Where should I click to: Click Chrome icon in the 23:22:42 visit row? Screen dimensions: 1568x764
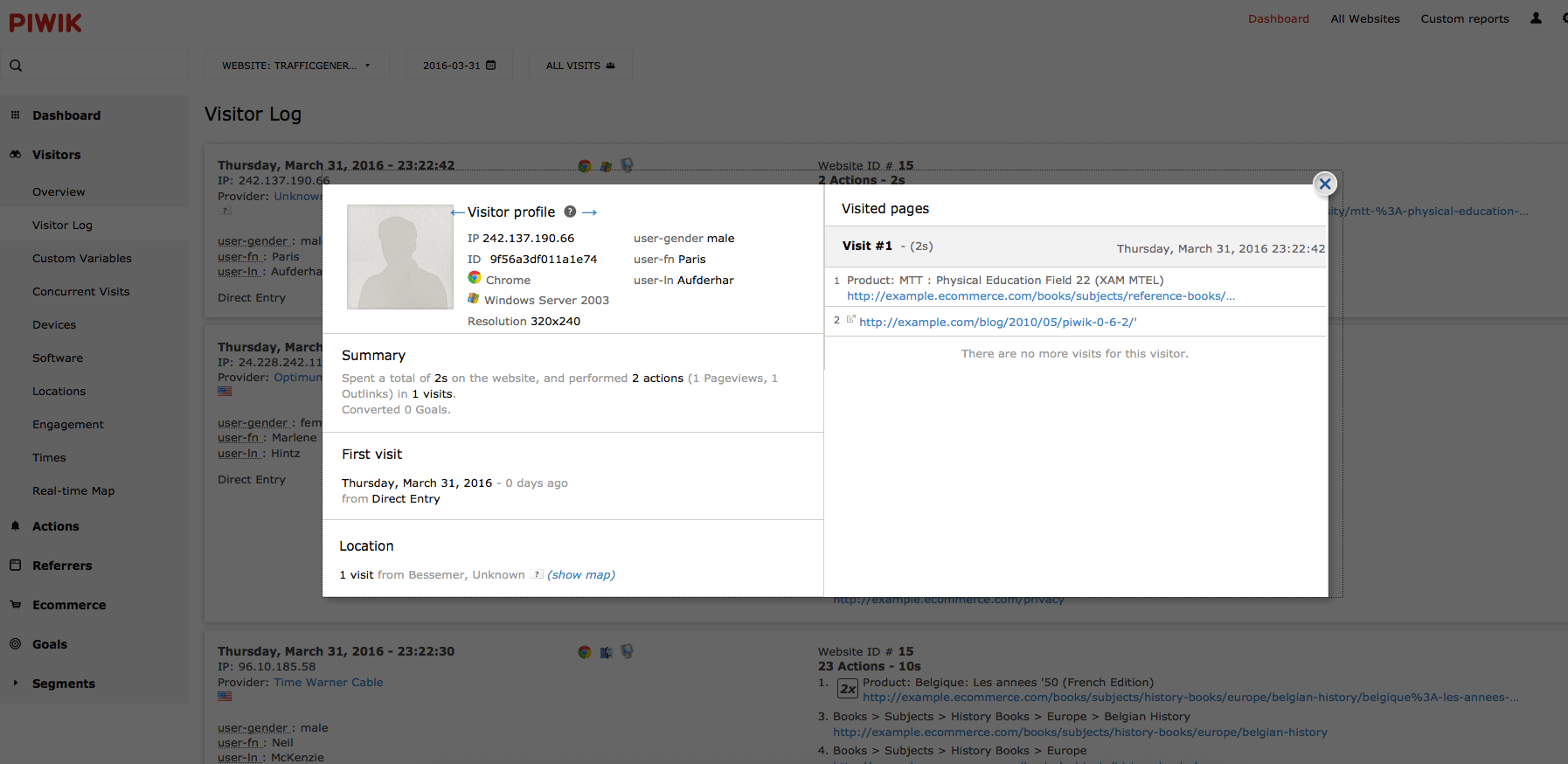click(x=585, y=165)
